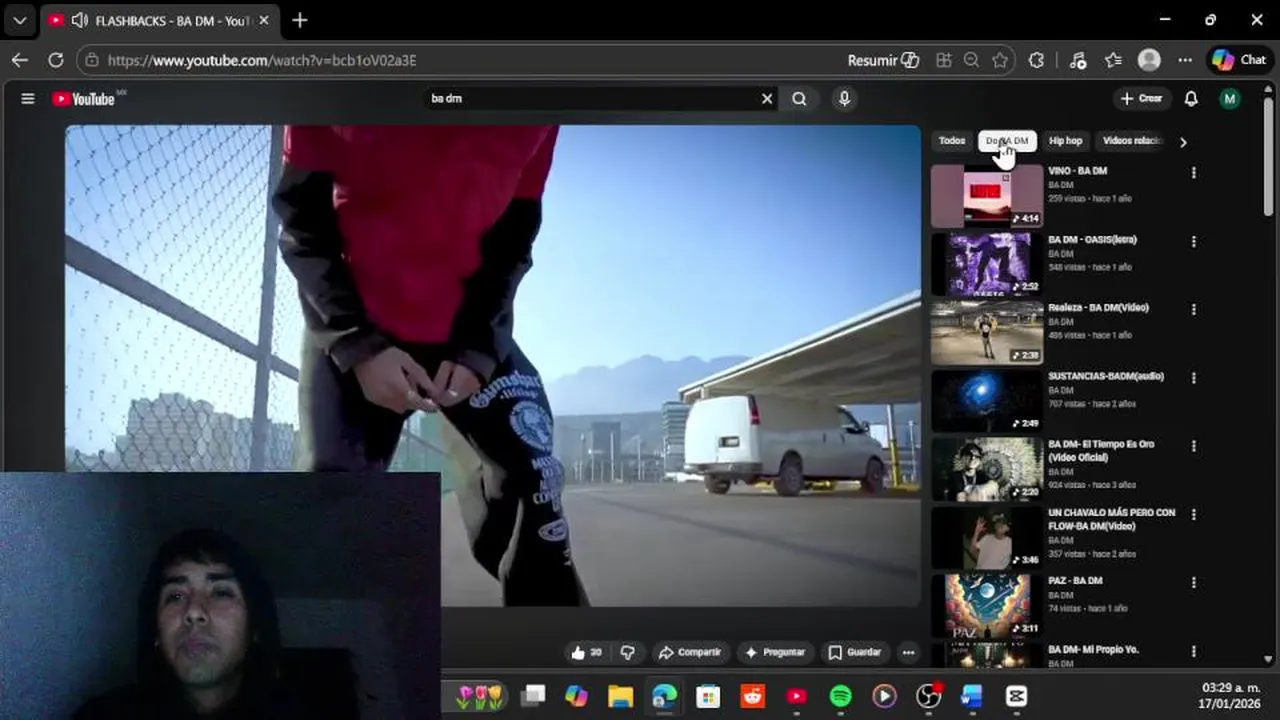Image resolution: width=1280 pixels, height=720 pixels.
Task: Open File Explorer from taskbar
Action: (621, 696)
